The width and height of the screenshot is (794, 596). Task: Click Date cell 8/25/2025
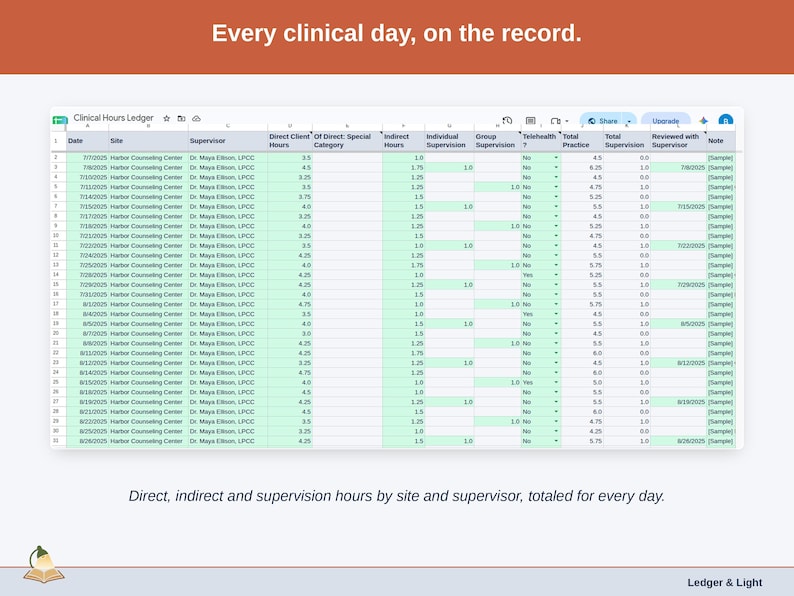point(87,431)
